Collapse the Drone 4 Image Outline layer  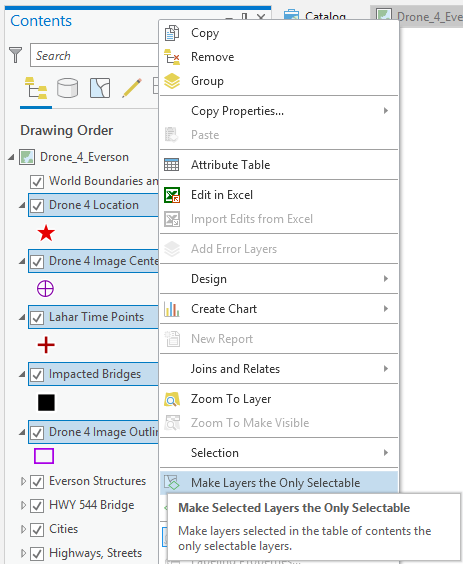22,432
